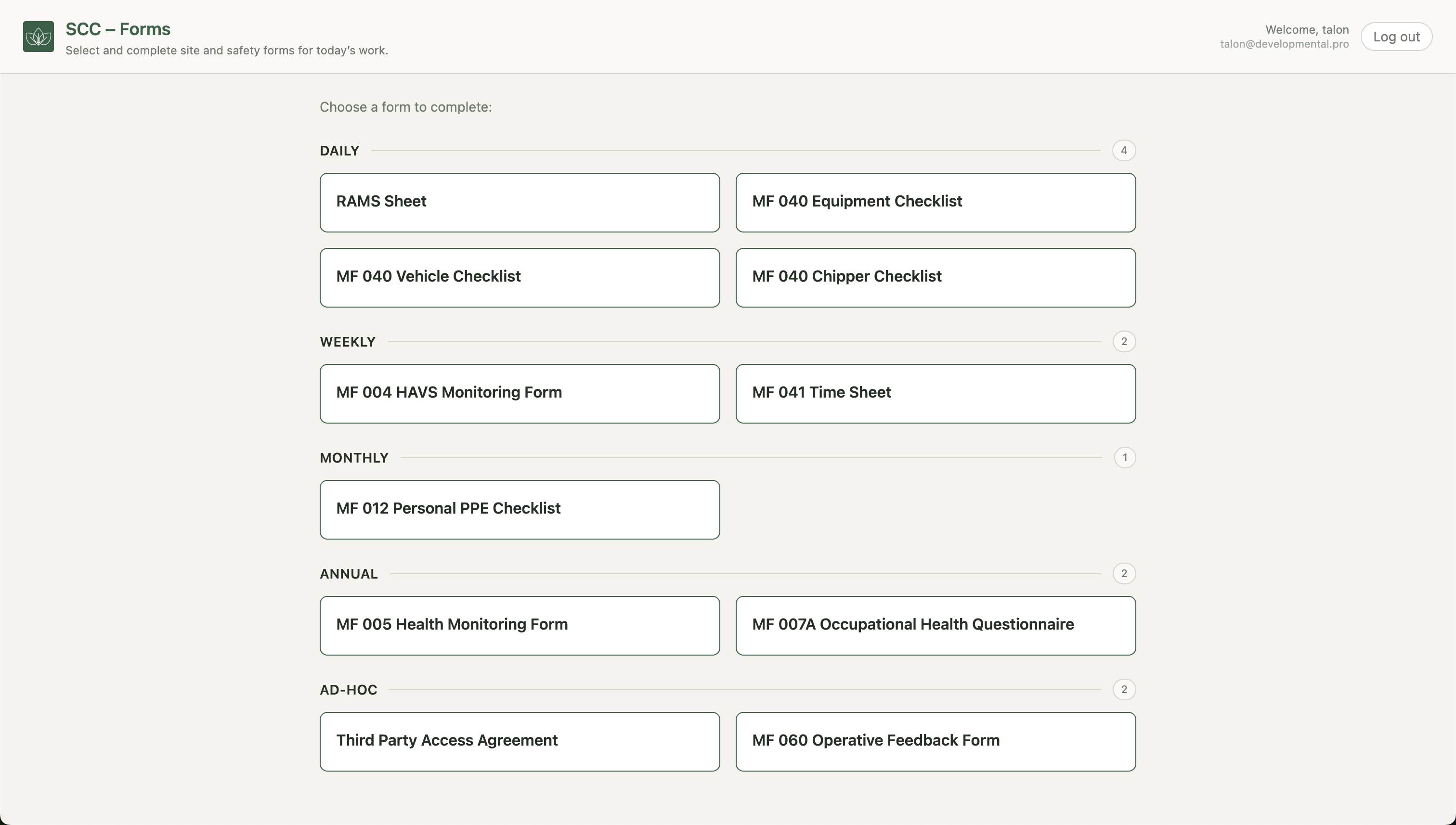Viewport: 1456px width, 825px height.
Task: Open MF 060 Operative Feedback Form
Action: coord(935,741)
